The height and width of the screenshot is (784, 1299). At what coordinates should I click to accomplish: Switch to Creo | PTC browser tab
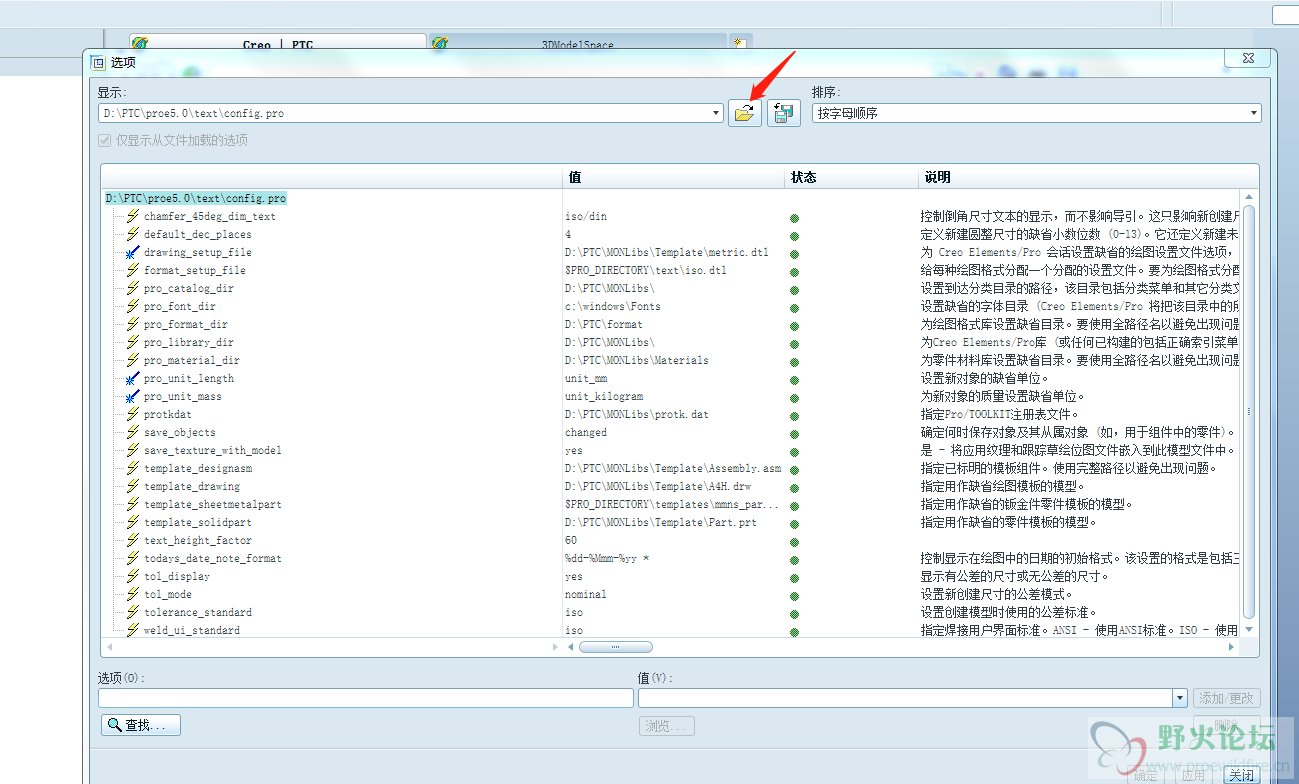point(278,44)
